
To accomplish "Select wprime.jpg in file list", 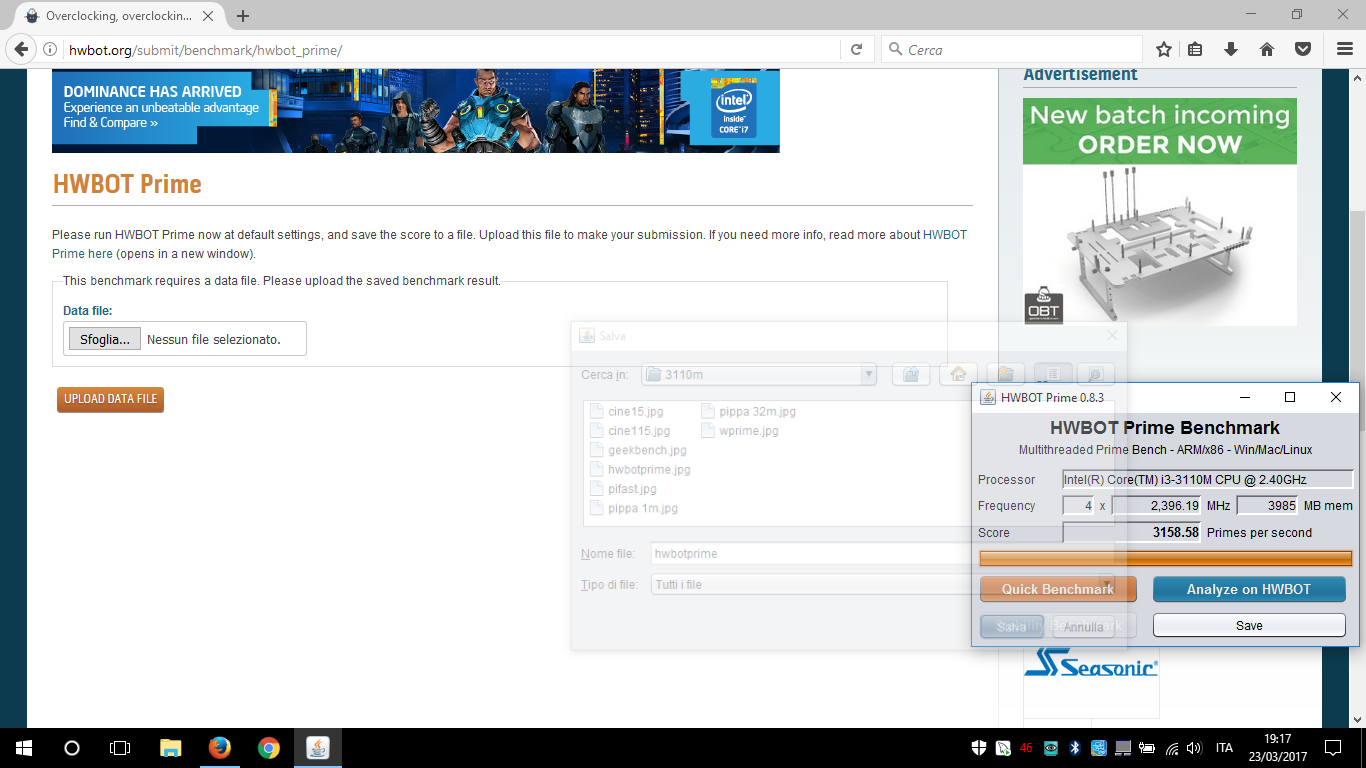I will [x=740, y=431].
